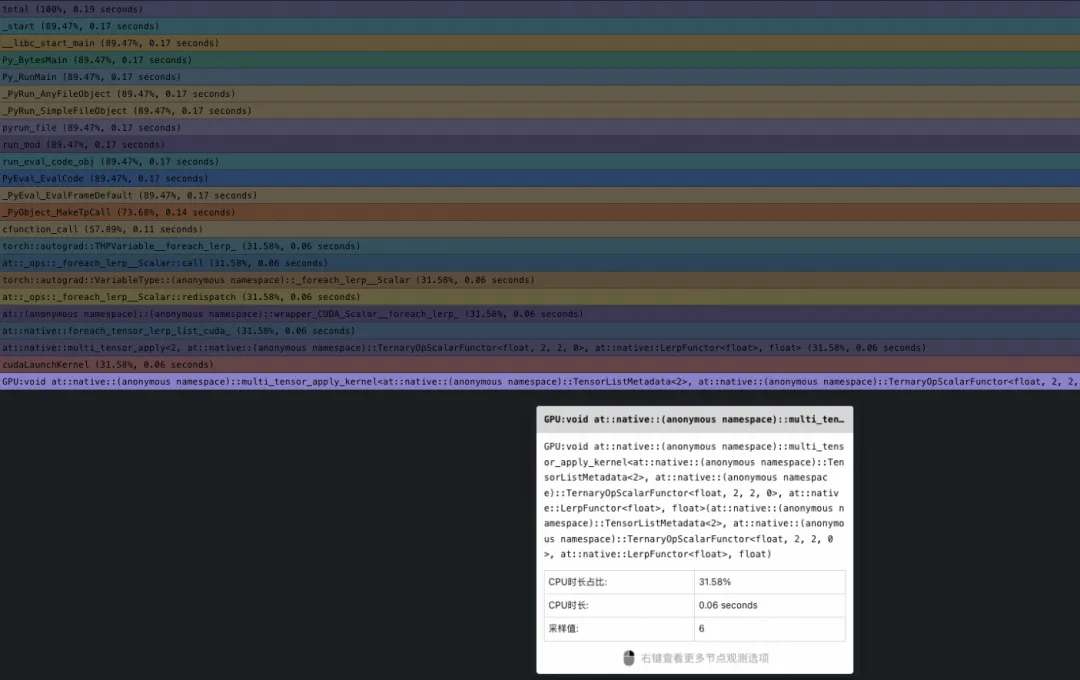1080x680 pixels.
Task: Select the at::native::multi_tensor_apply<2 frame
Action: click(540, 347)
